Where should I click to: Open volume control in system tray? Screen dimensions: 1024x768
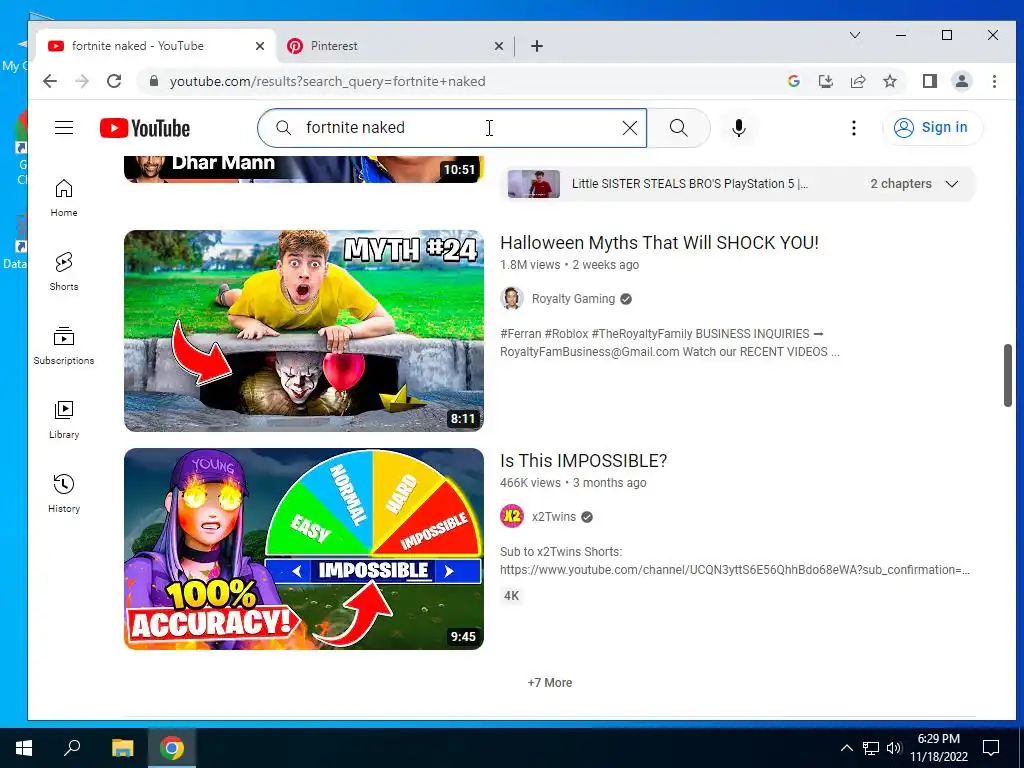pyautogui.click(x=894, y=748)
